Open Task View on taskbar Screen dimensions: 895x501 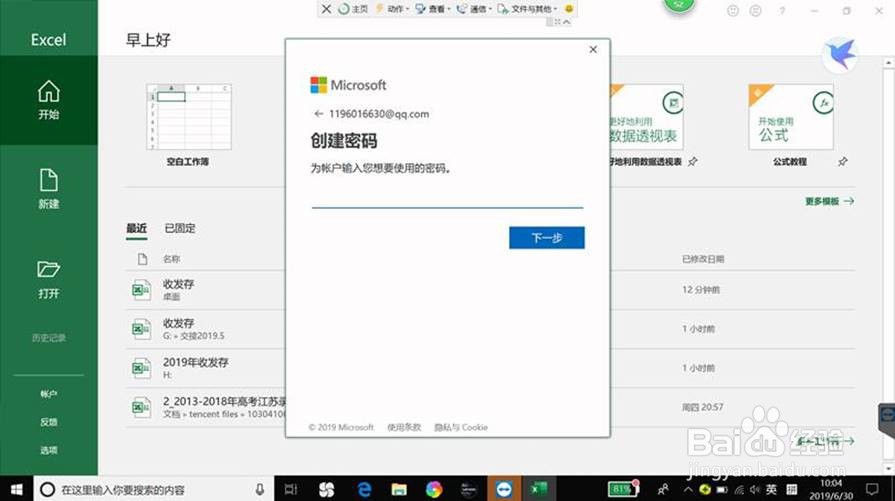tap(291, 489)
